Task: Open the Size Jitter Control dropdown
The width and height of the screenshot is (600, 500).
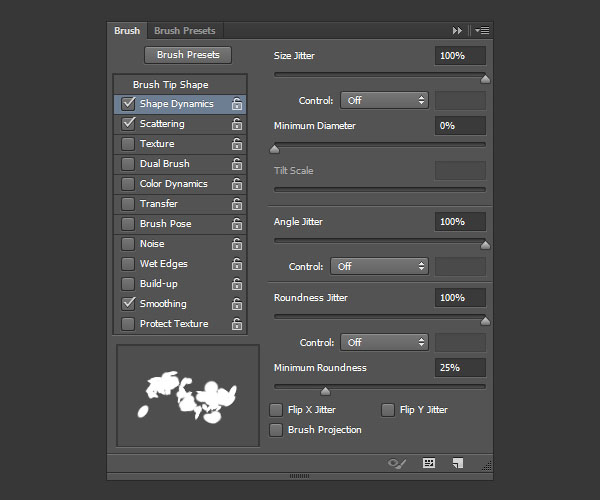Action: (384, 101)
